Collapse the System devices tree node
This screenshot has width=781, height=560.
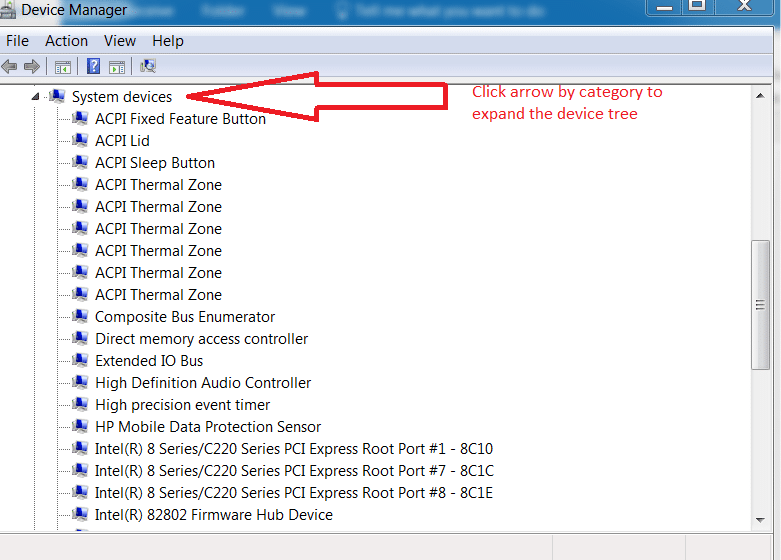(37, 97)
